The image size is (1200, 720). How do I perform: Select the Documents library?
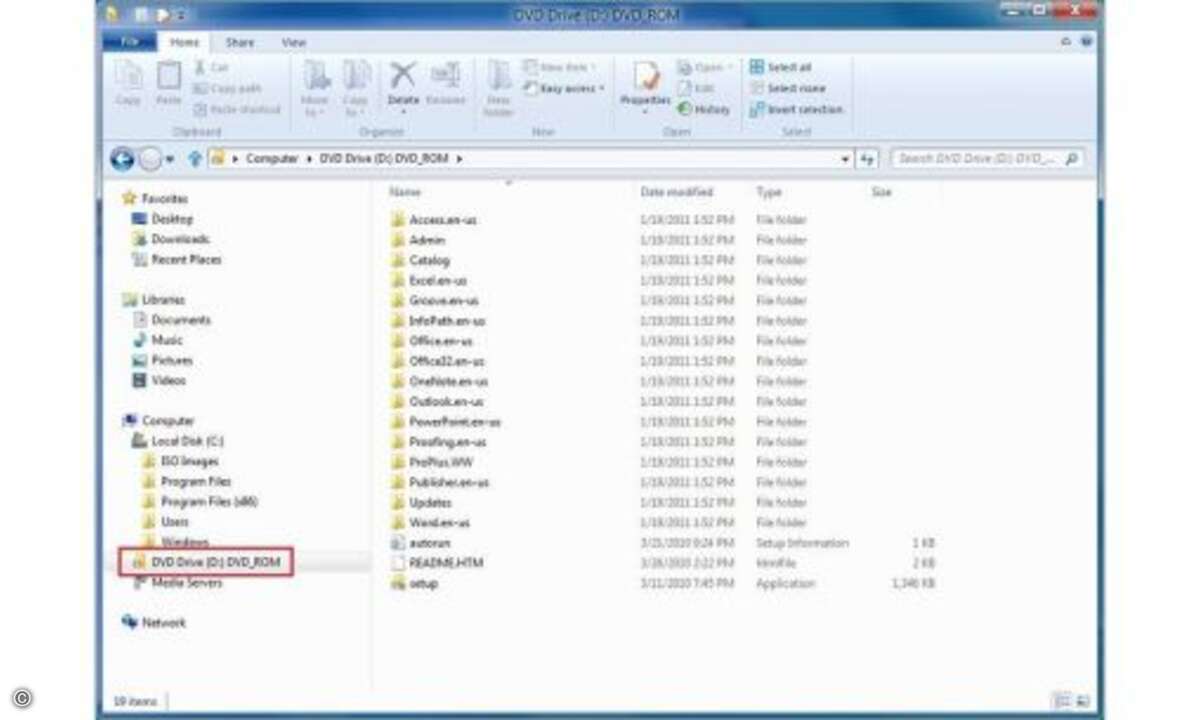pos(172,320)
